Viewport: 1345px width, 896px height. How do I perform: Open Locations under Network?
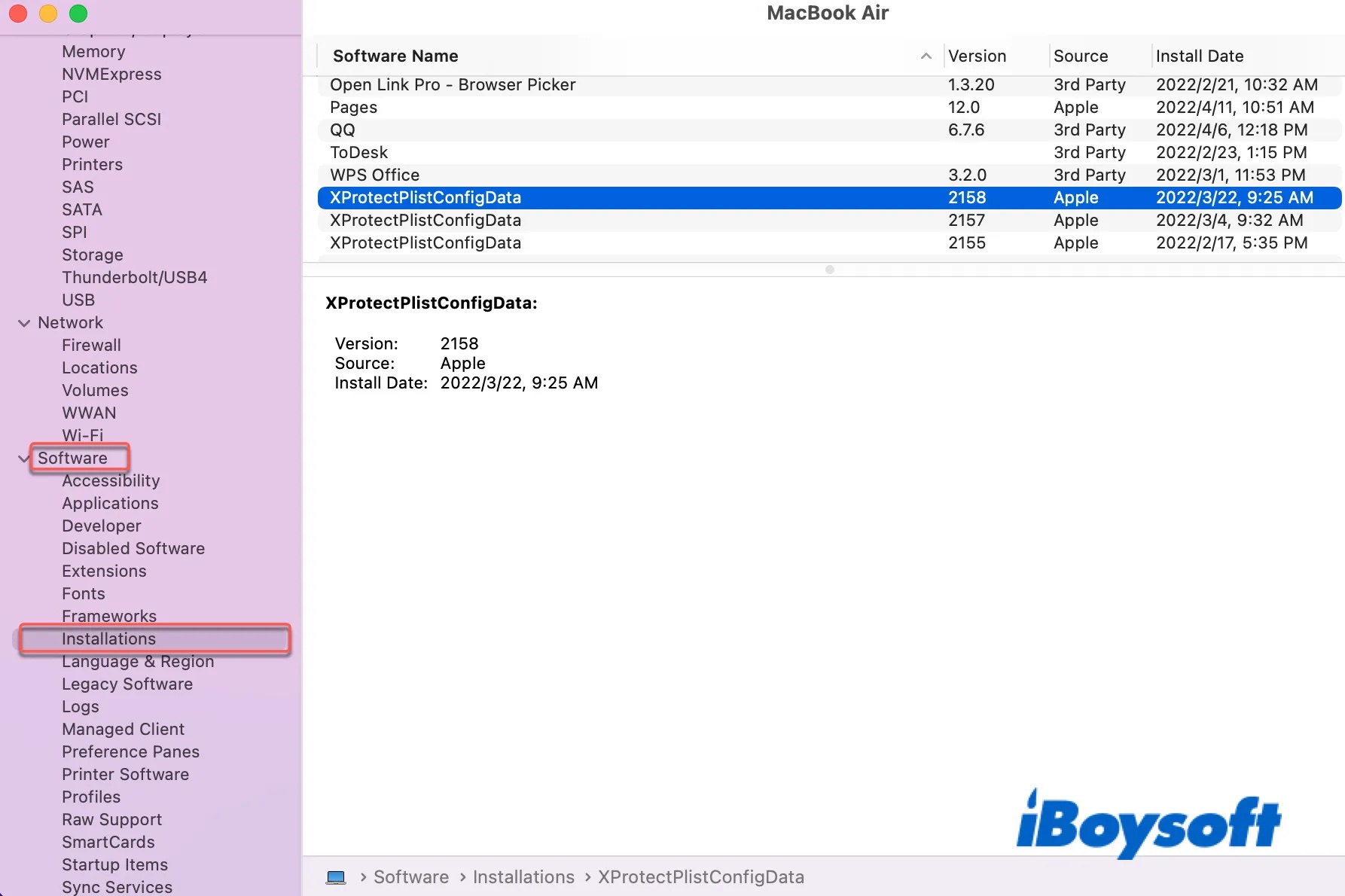(99, 368)
